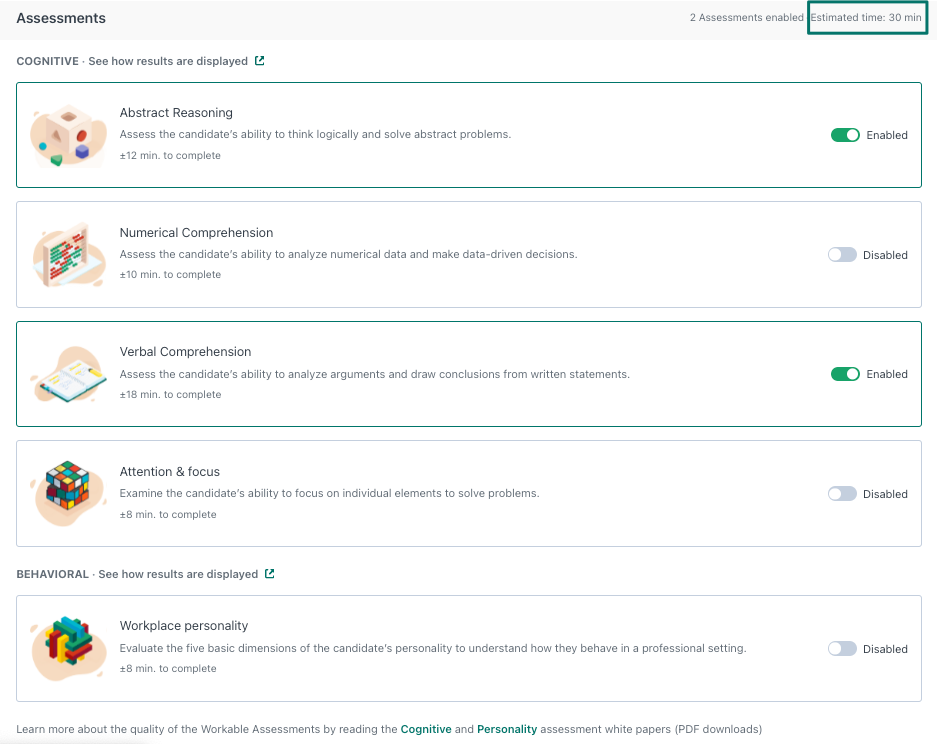Download the Cognitive white paper
This screenshot has width=937, height=744.
[426, 729]
